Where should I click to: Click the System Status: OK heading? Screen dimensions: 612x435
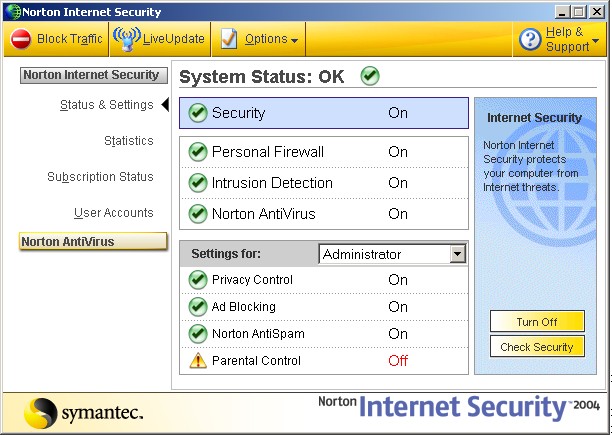262,77
